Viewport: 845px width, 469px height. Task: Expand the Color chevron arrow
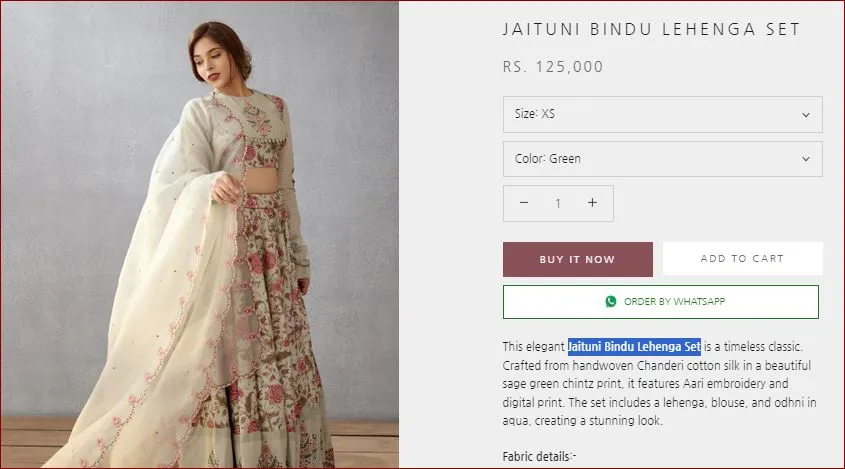(x=806, y=159)
